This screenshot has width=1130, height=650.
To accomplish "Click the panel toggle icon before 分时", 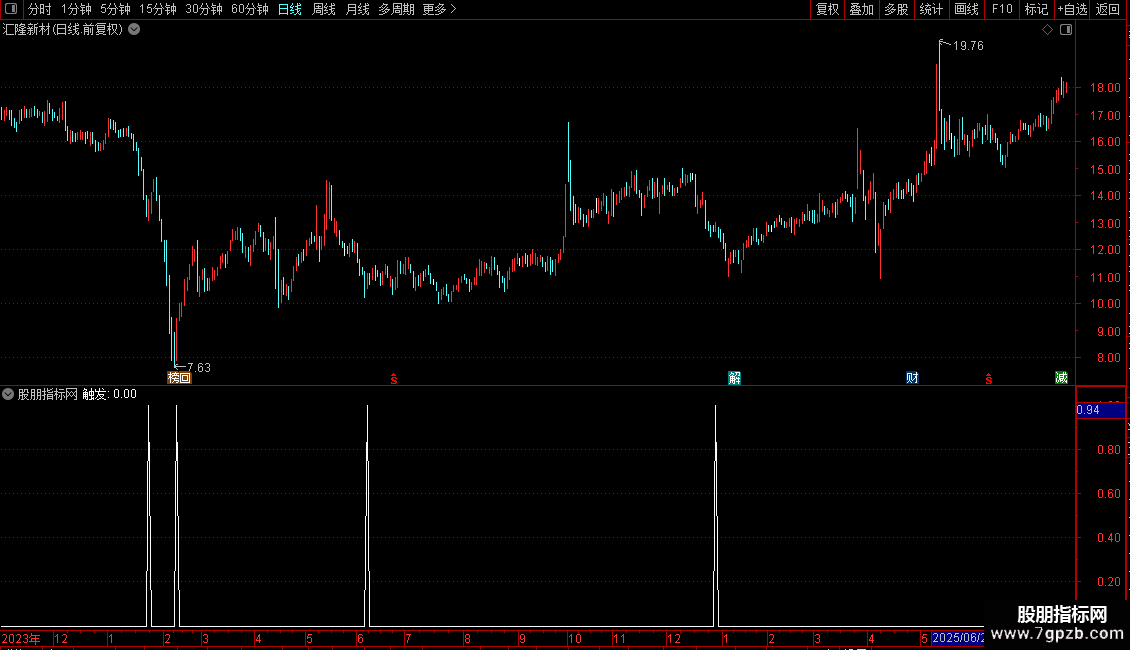I will click(x=11, y=9).
